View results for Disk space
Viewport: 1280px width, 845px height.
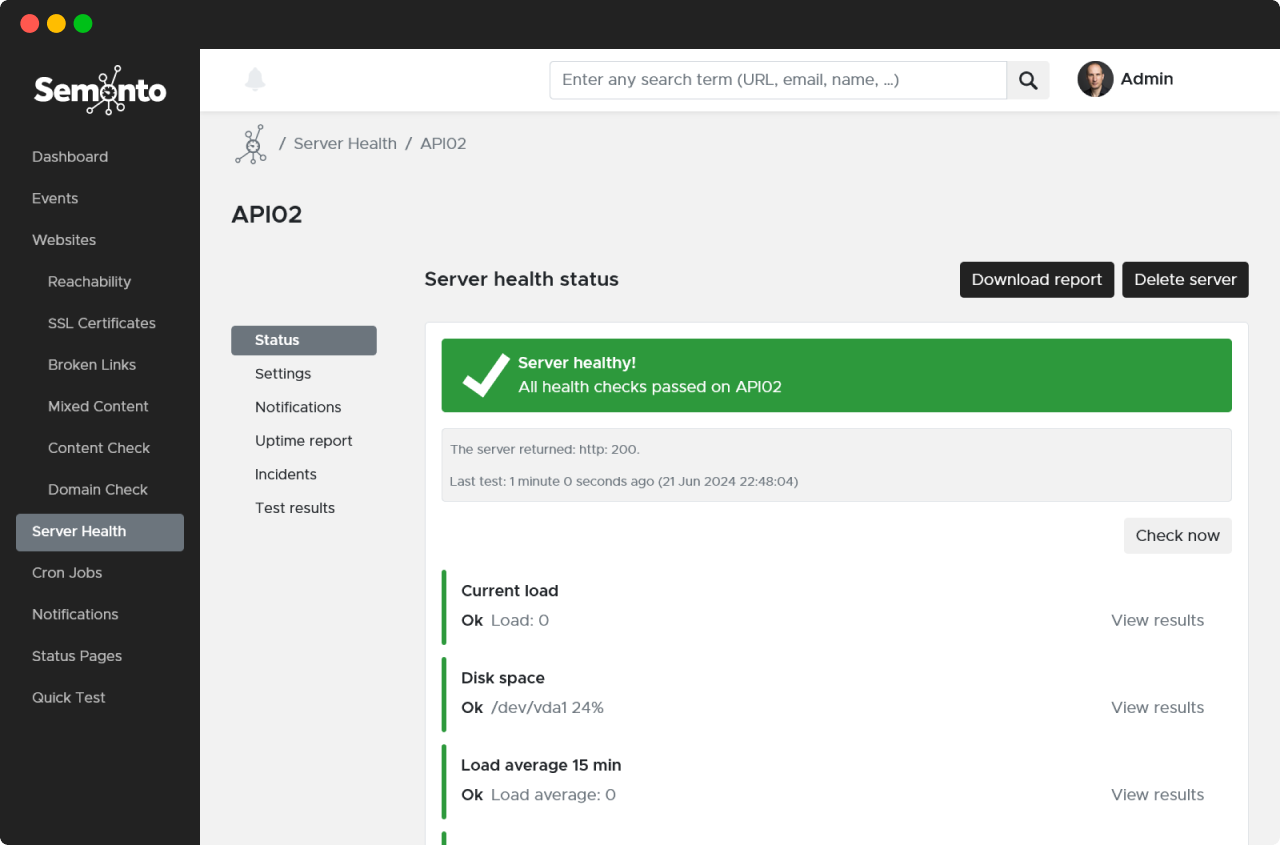click(x=1157, y=708)
